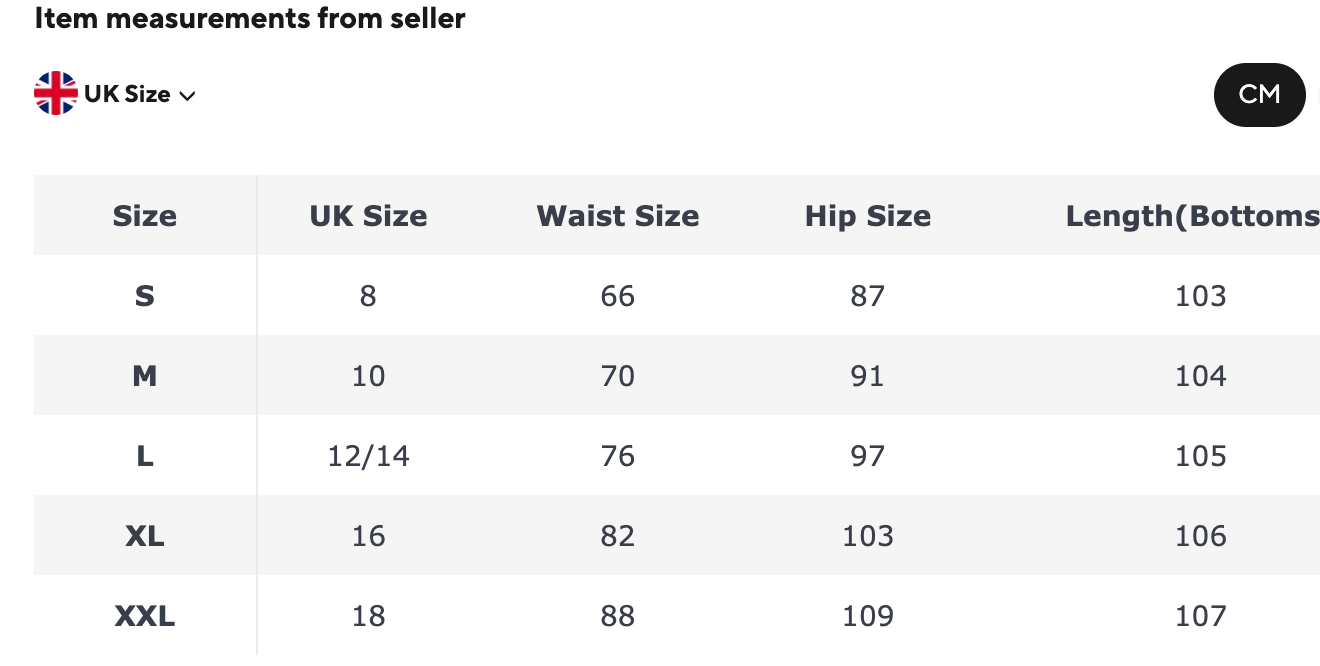Click the UK Size column header
Screen dimensions: 1320x666
click(x=368, y=215)
